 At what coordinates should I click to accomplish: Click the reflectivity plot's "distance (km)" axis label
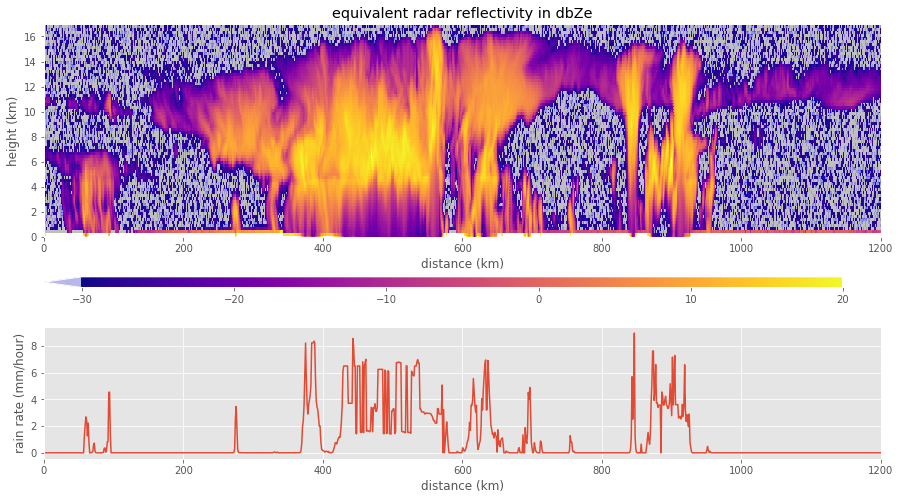(x=462, y=264)
